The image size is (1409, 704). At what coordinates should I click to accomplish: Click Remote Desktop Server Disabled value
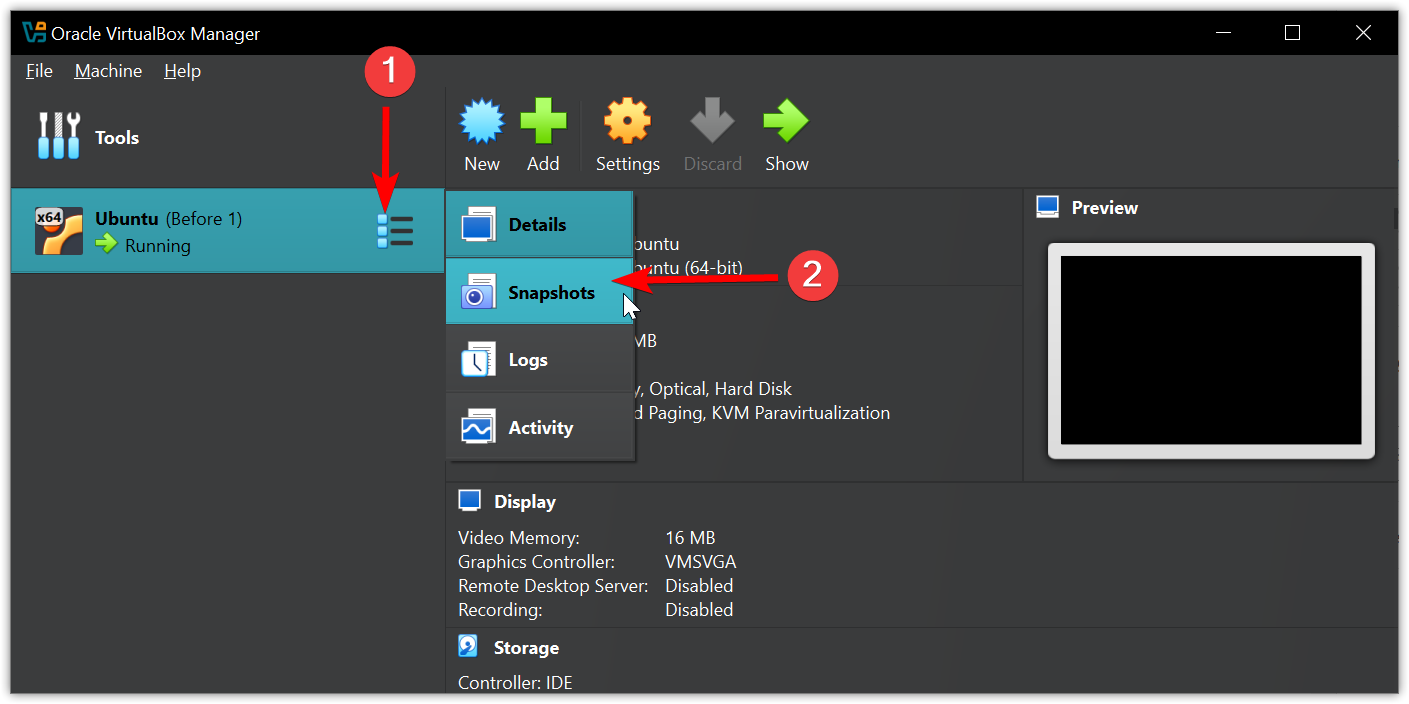[x=699, y=586]
